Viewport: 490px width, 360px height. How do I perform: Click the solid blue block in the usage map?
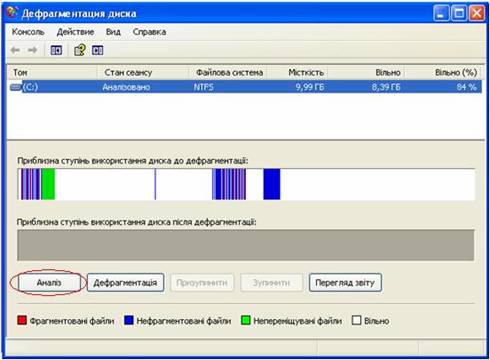click(x=272, y=184)
